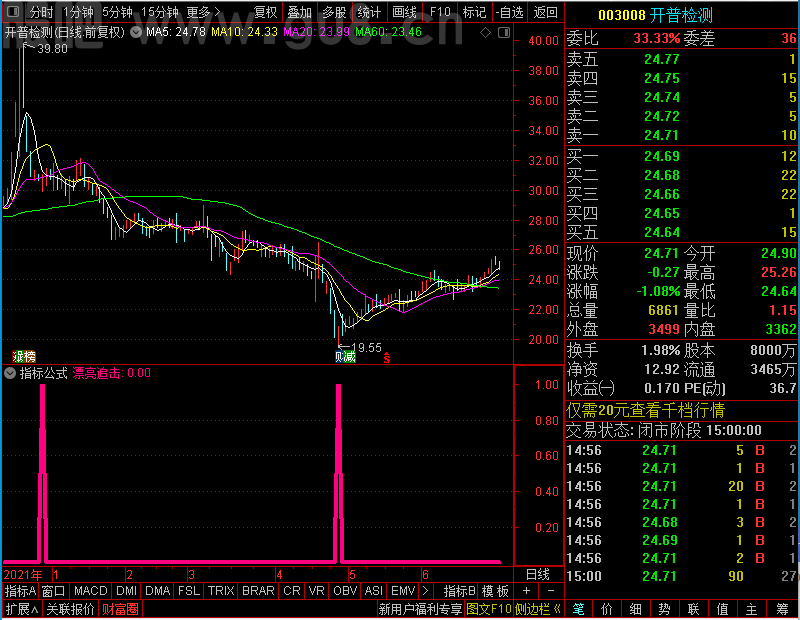Click the 涨榜 badge on the chart
The width and height of the screenshot is (800, 620).
(24, 356)
